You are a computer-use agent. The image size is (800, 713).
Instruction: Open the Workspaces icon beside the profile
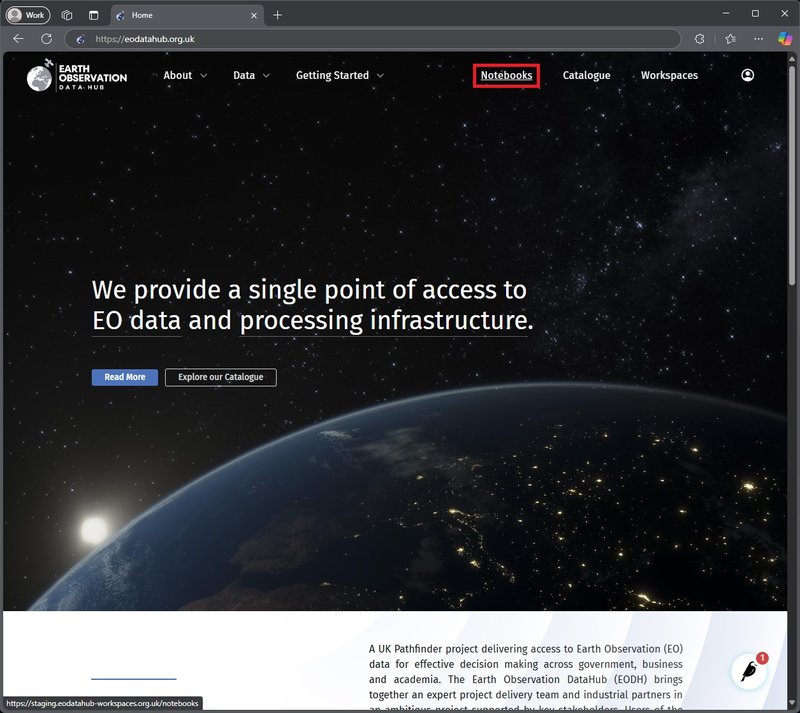point(67,15)
